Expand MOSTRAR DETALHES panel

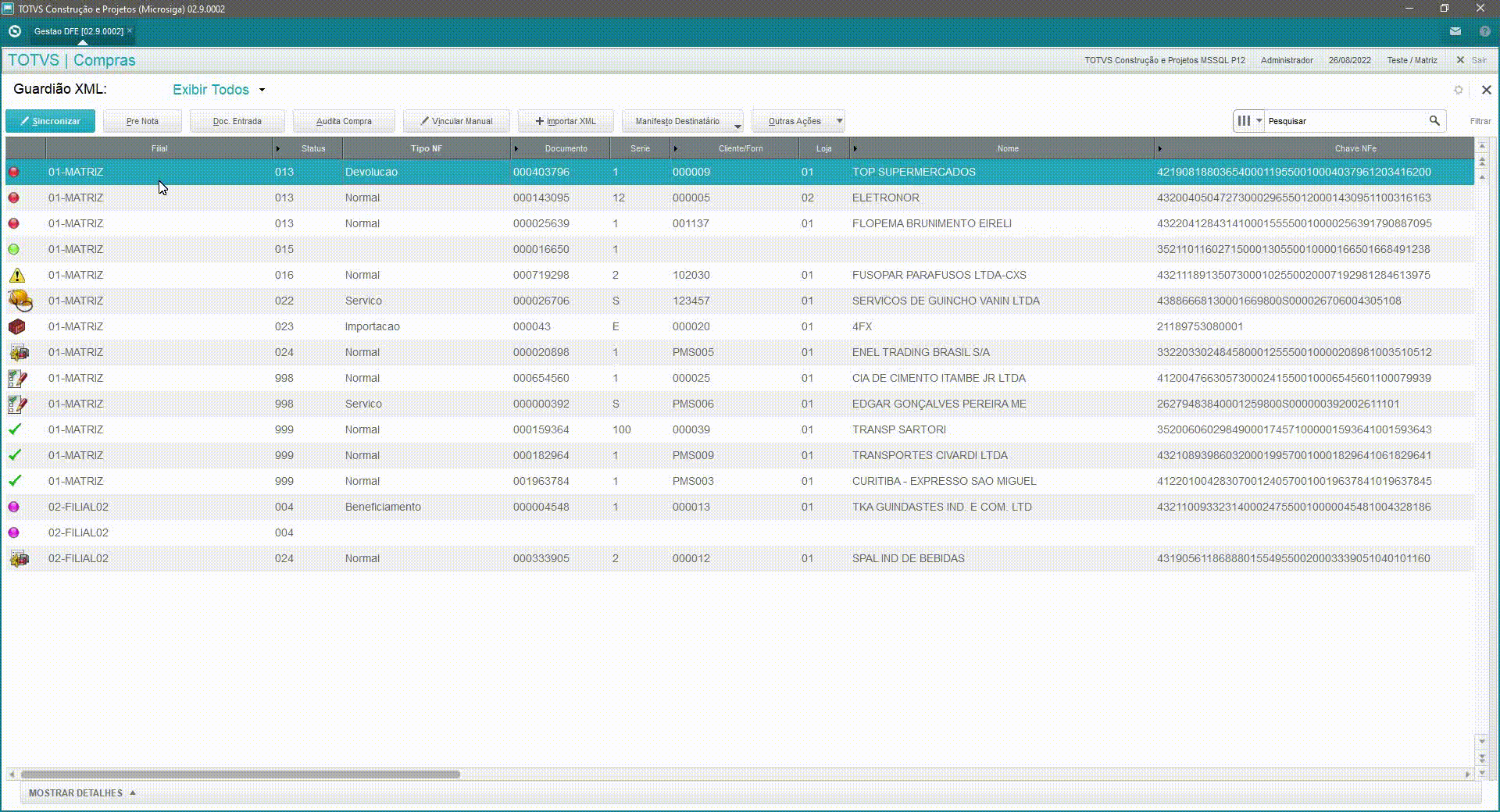click(82, 792)
